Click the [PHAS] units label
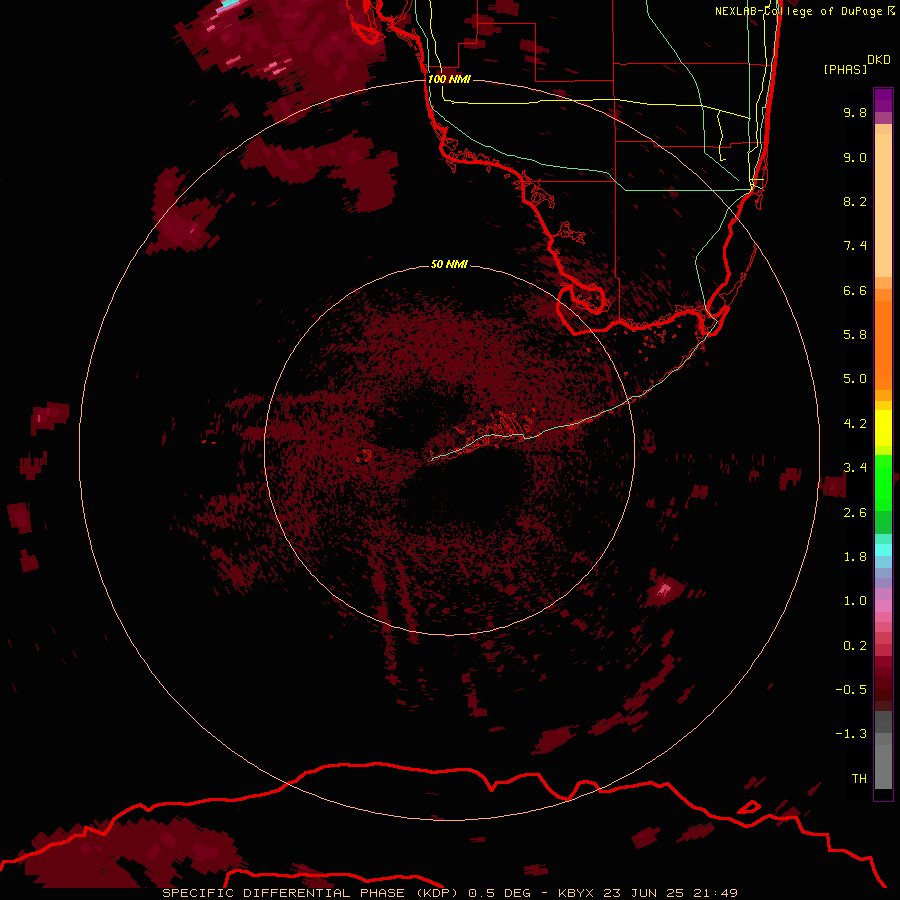Screen dimensions: 900x900 coord(845,69)
